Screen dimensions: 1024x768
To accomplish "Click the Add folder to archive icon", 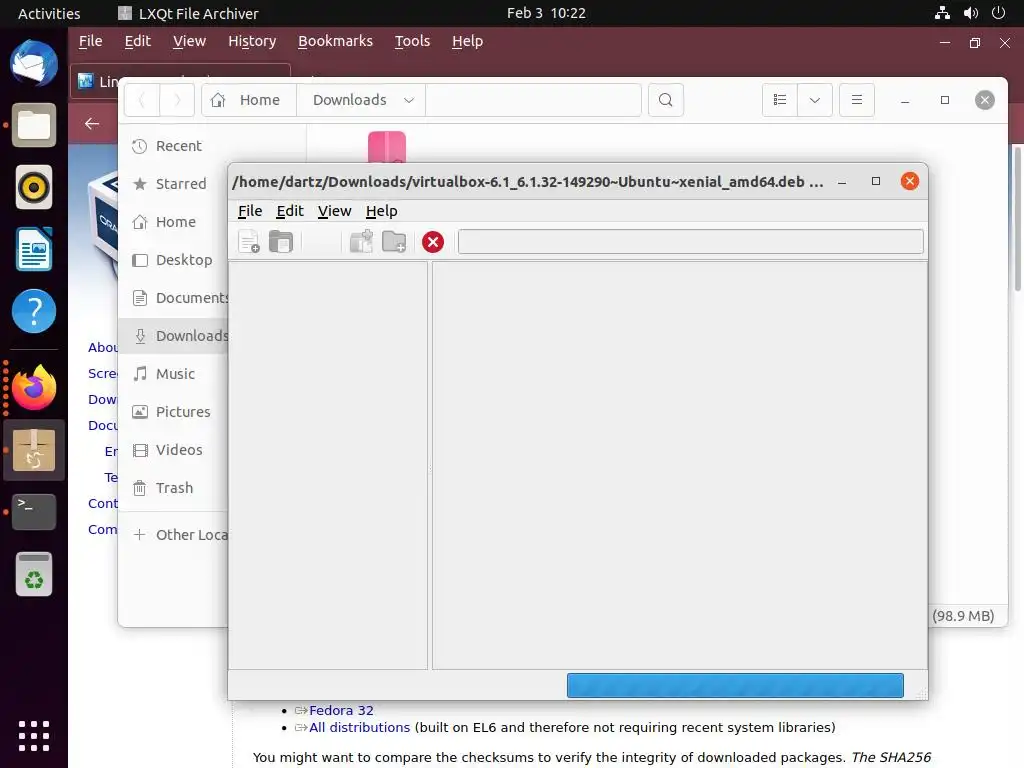I will coord(394,242).
